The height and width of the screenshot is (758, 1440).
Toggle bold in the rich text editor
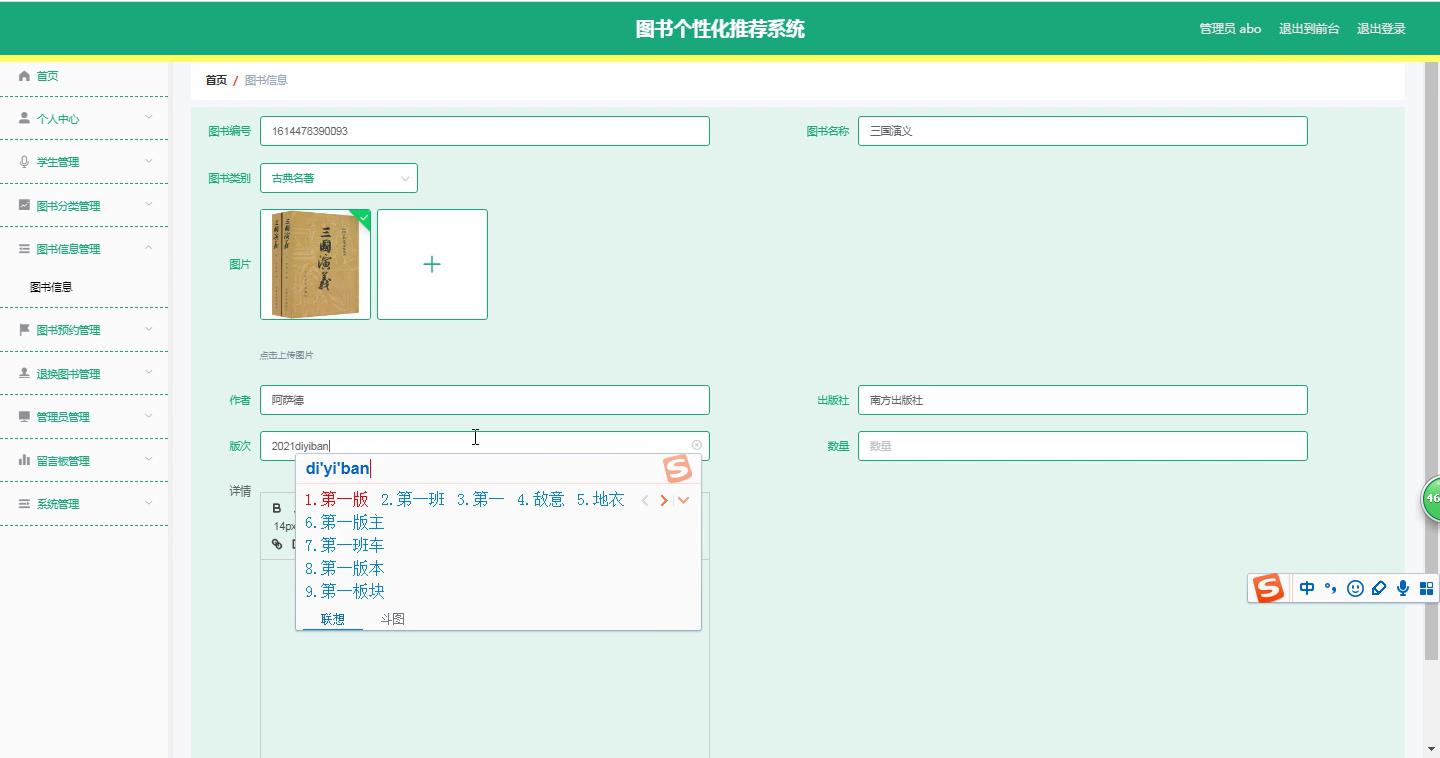[x=277, y=508]
